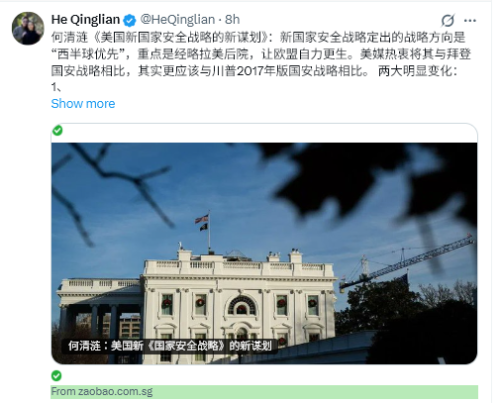Screen dimensions: 500x403
Task: Click the construction crane in the photo
Action: [406, 263]
